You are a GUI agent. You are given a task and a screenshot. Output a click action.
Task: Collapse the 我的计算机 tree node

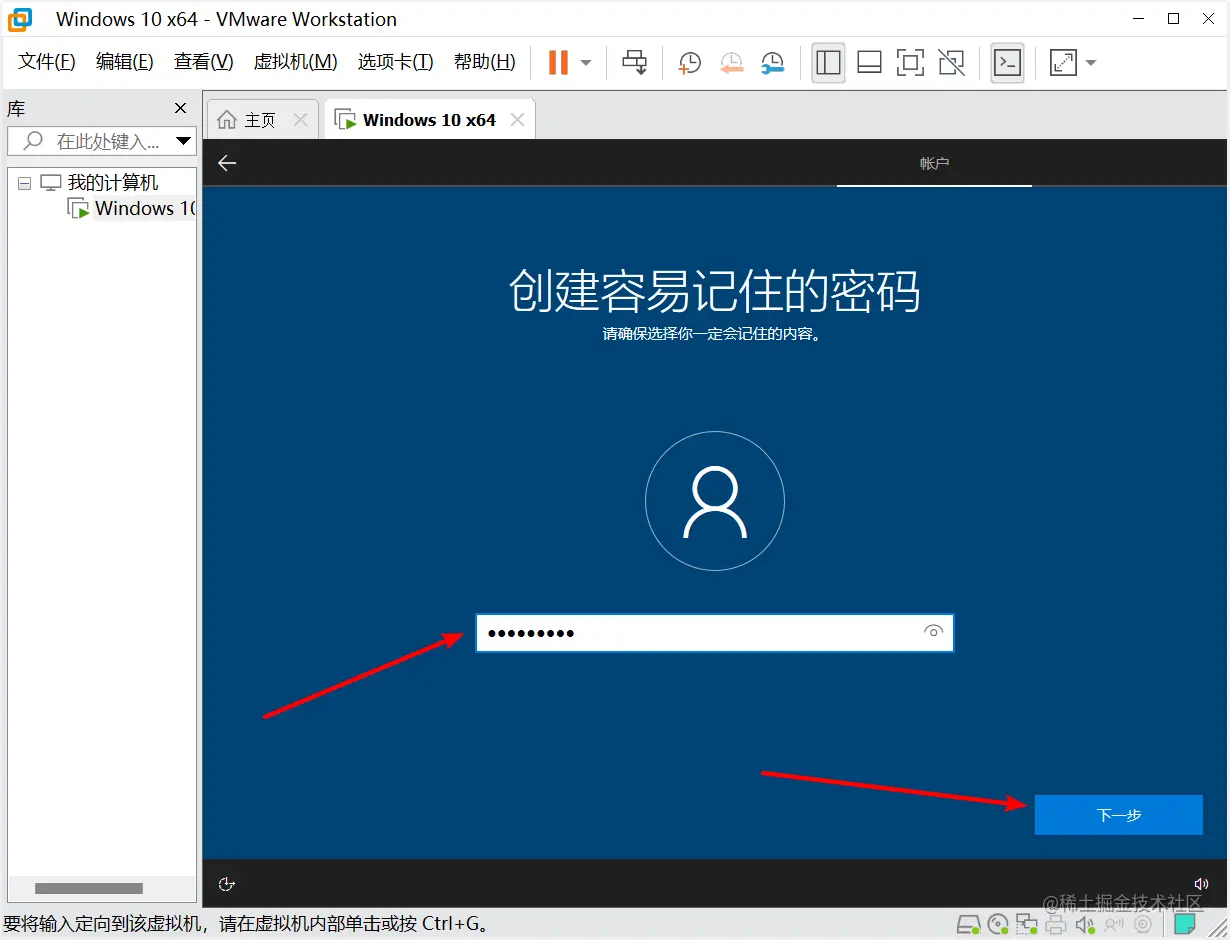tap(25, 184)
